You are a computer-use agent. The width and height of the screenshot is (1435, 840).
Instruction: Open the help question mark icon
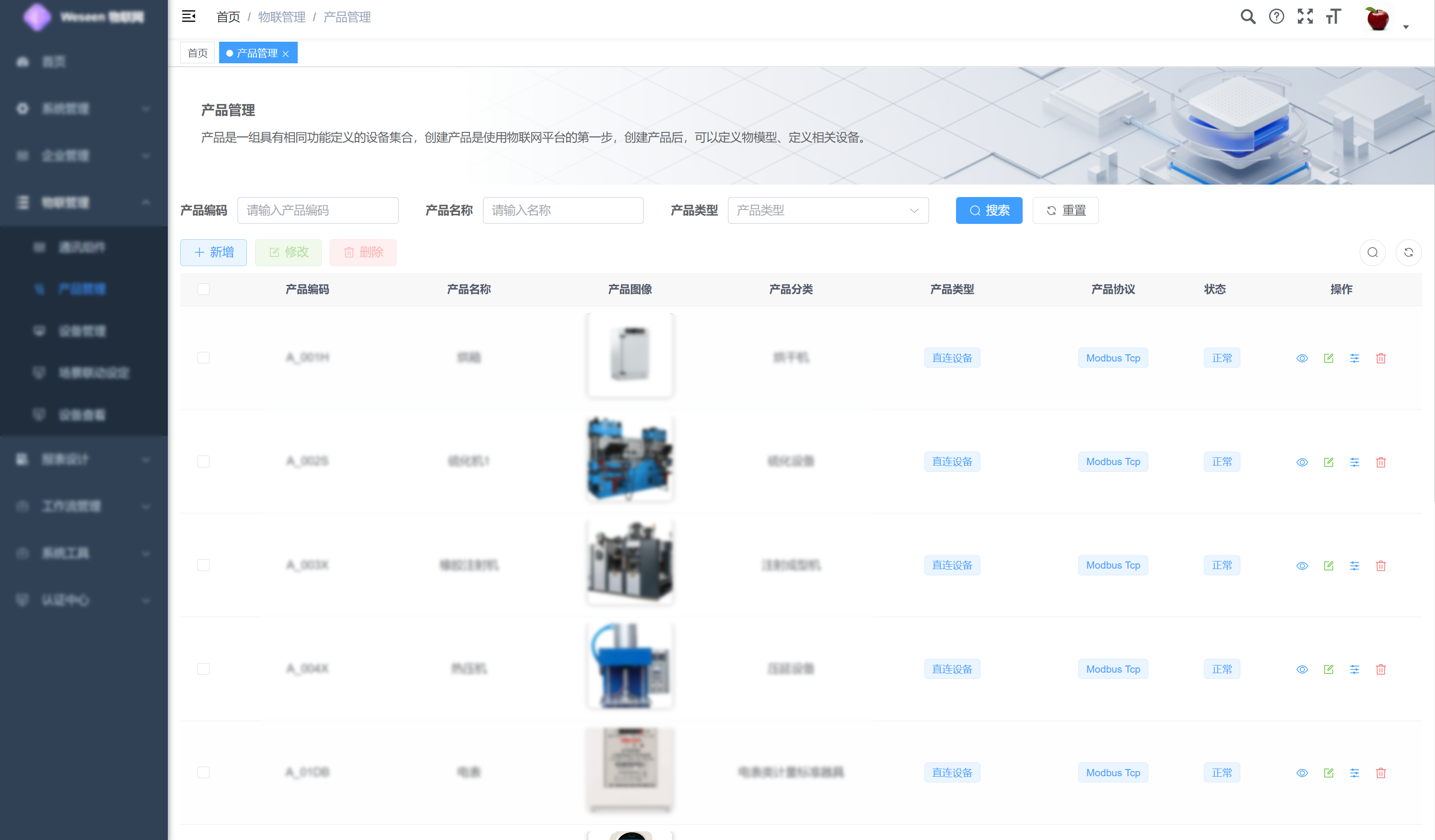1276,16
